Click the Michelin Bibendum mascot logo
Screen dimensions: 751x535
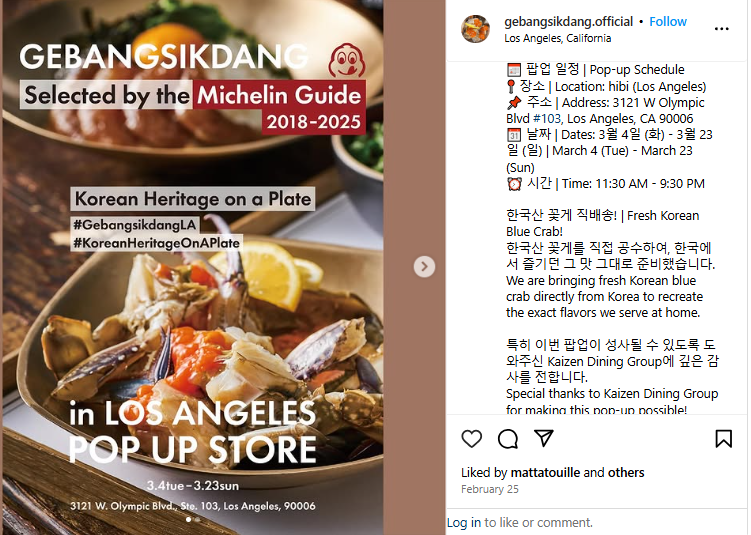347,61
